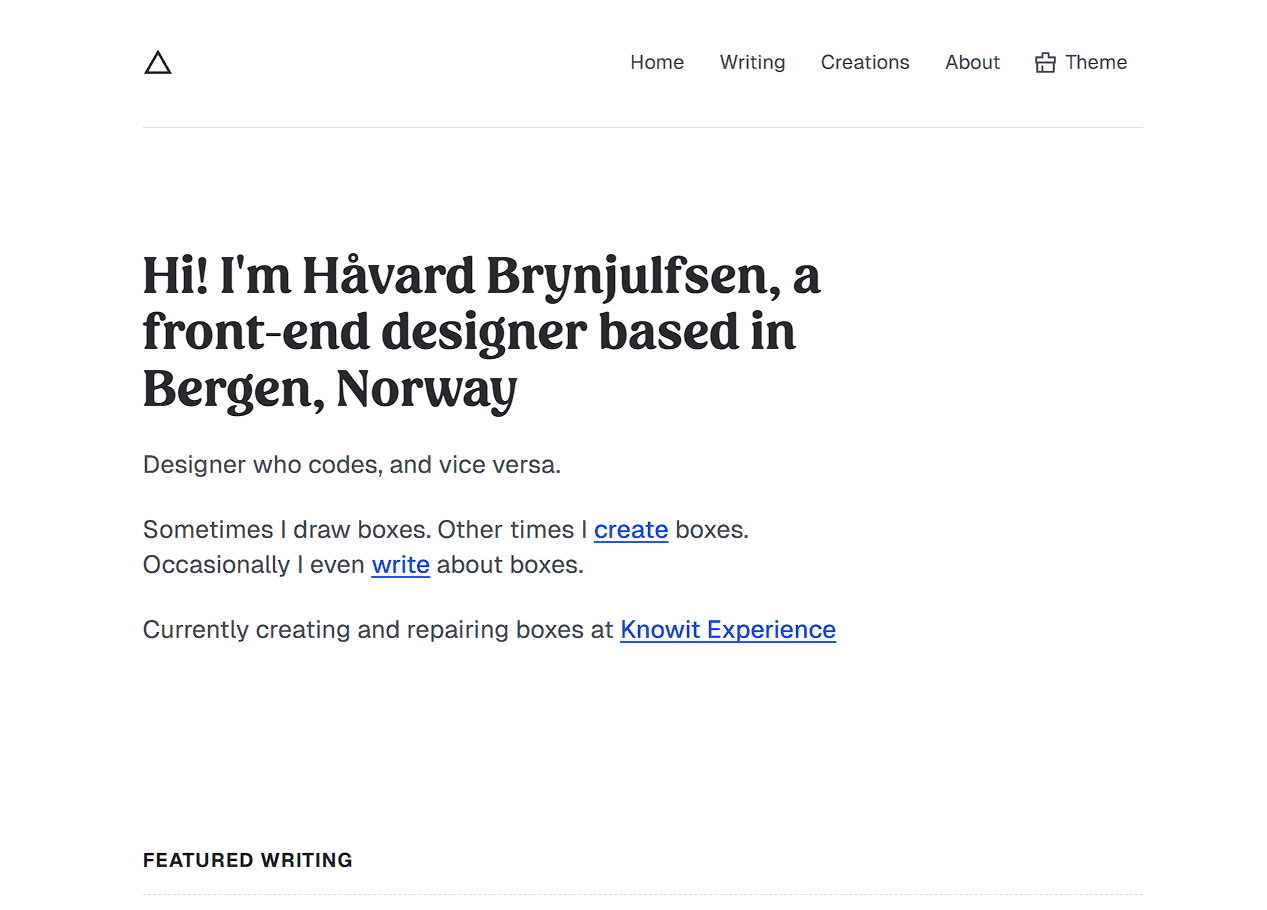The height and width of the screenshot is (910, 1267).
Task: Follow the 'write' inline link
Action: (x=401, y=564)
